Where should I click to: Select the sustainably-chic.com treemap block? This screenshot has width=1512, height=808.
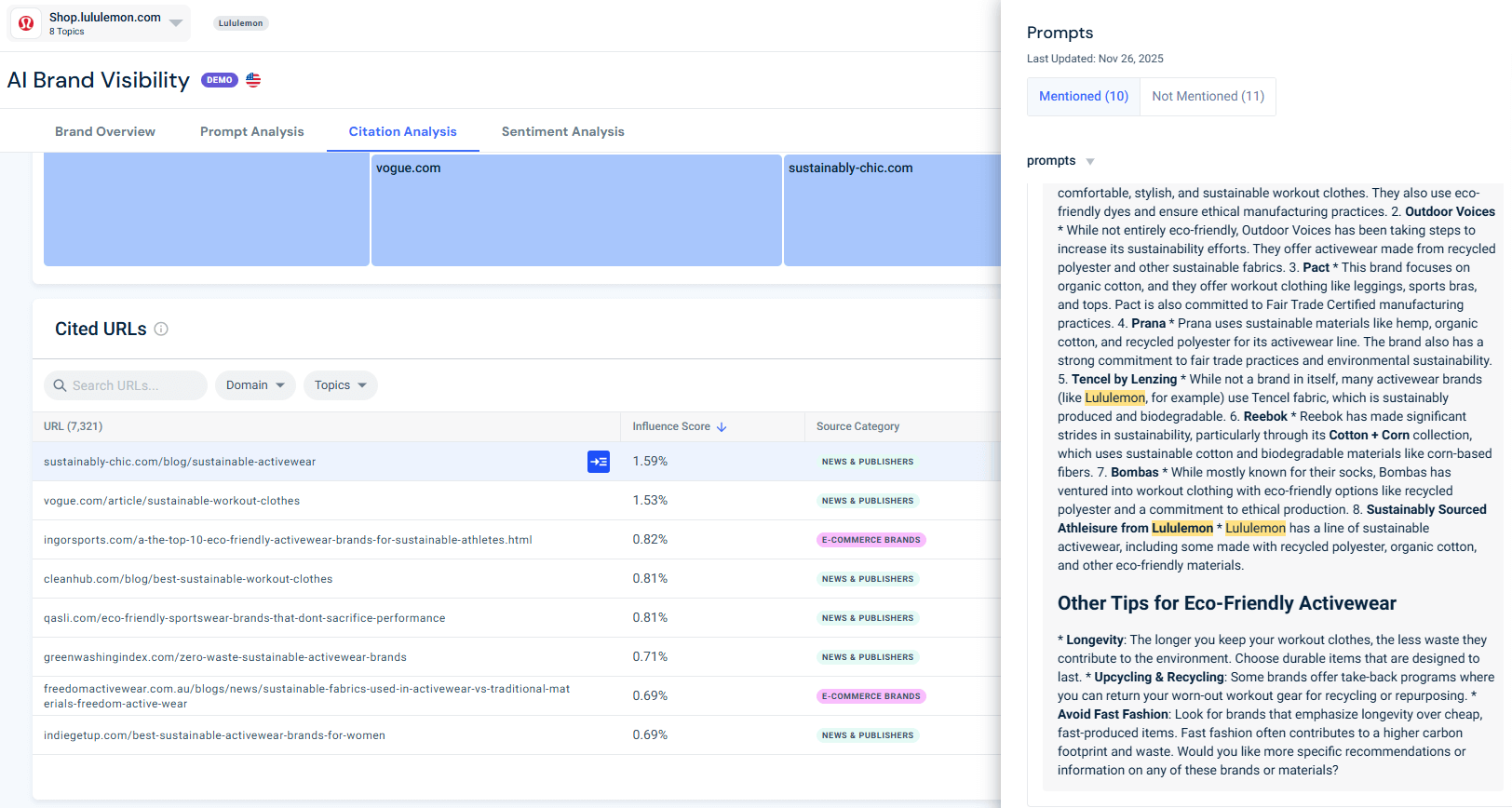(892, 210)
